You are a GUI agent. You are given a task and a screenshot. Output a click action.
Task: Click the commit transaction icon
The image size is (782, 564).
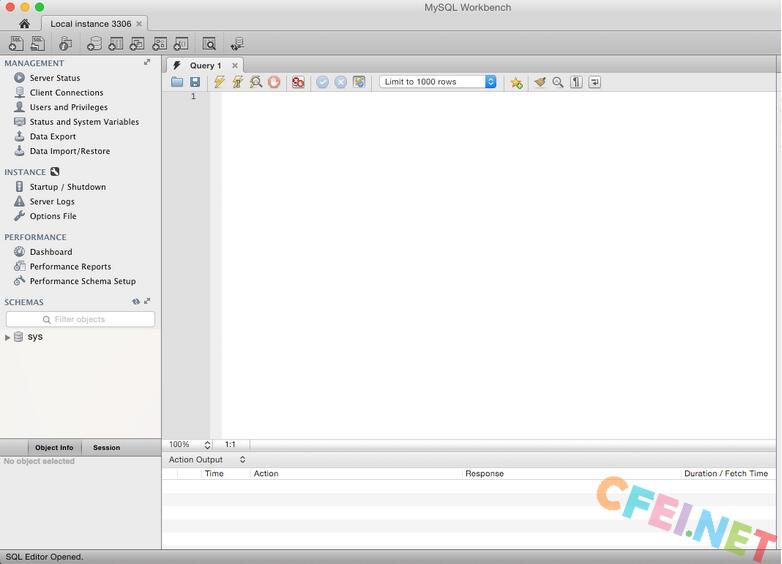(323, 82)
